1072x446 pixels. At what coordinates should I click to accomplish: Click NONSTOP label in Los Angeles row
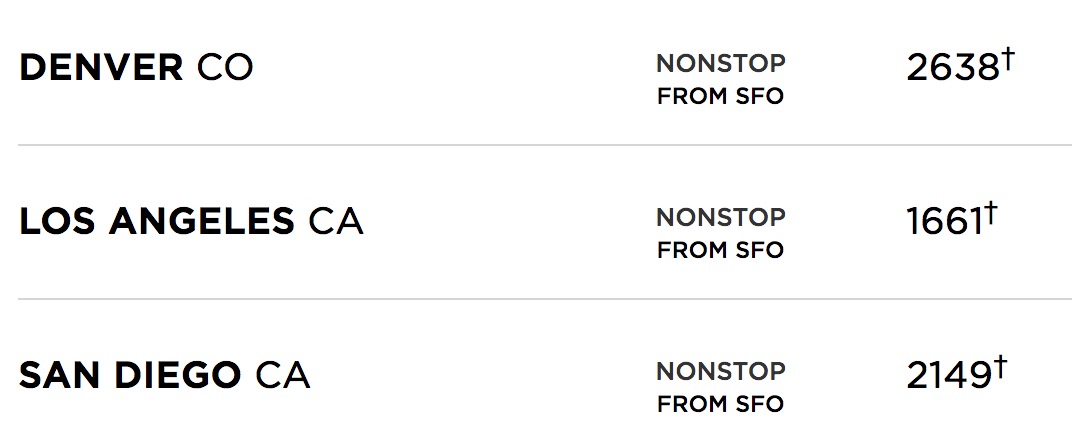[720, 217]
